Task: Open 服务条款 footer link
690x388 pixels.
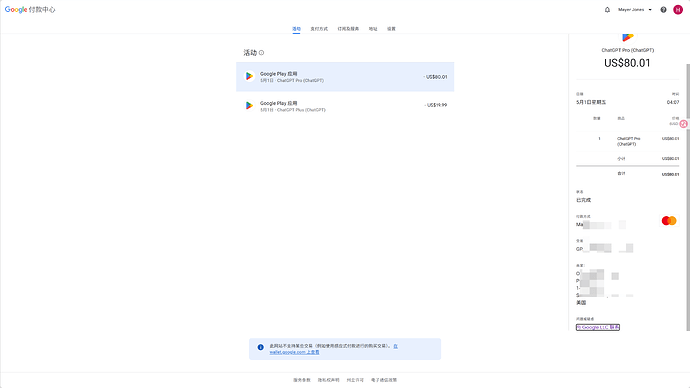Action: (302, 380)
